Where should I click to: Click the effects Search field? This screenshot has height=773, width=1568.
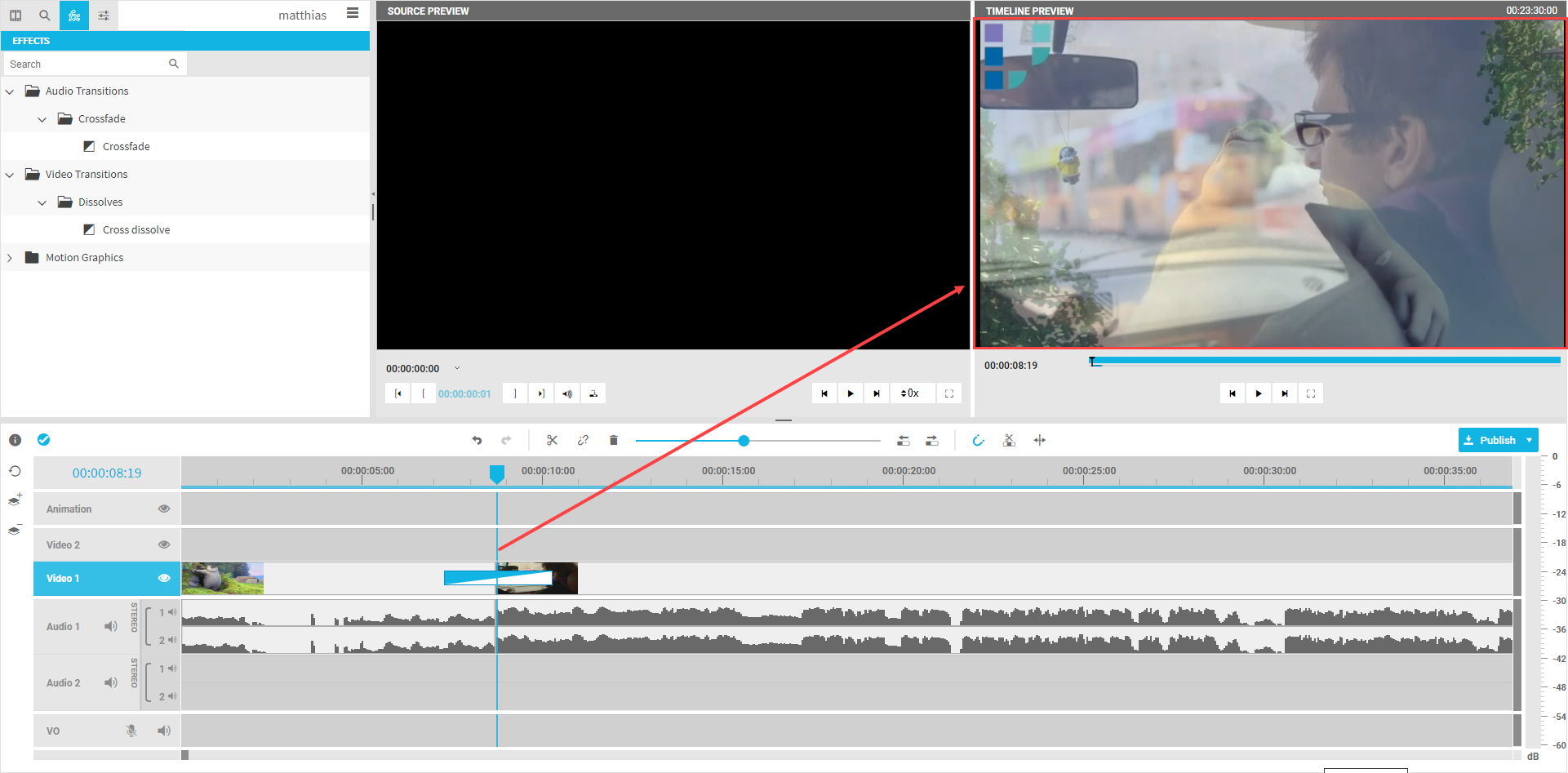86,64
